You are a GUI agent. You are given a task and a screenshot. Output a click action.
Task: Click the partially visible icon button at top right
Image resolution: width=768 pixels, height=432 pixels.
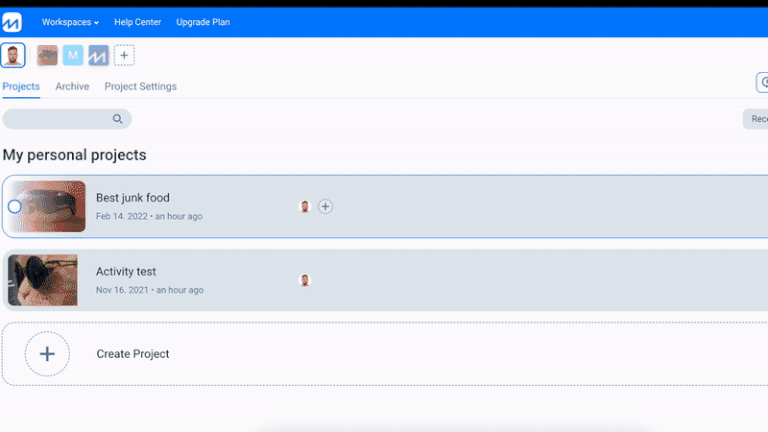click(x=762, y=82)
